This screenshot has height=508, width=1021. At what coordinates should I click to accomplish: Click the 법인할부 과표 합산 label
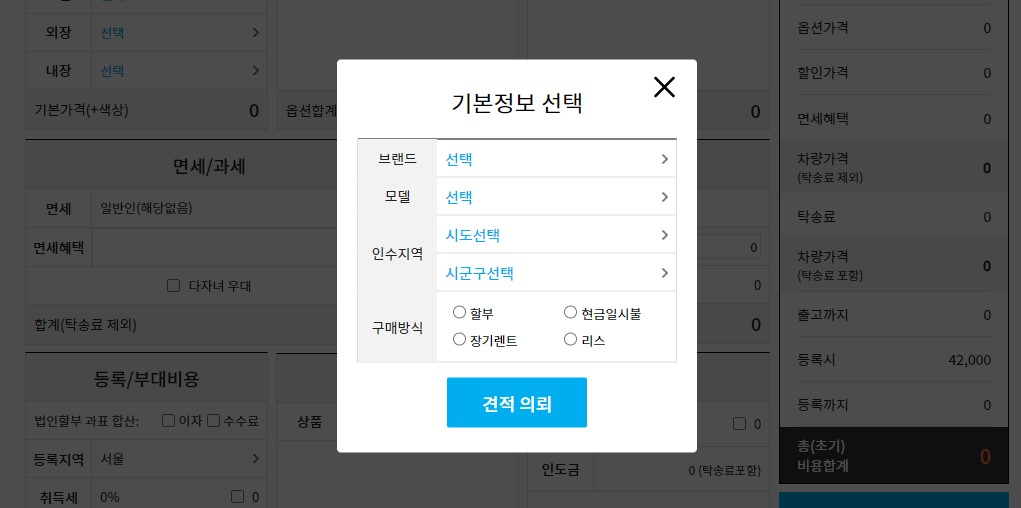point(87,421)
